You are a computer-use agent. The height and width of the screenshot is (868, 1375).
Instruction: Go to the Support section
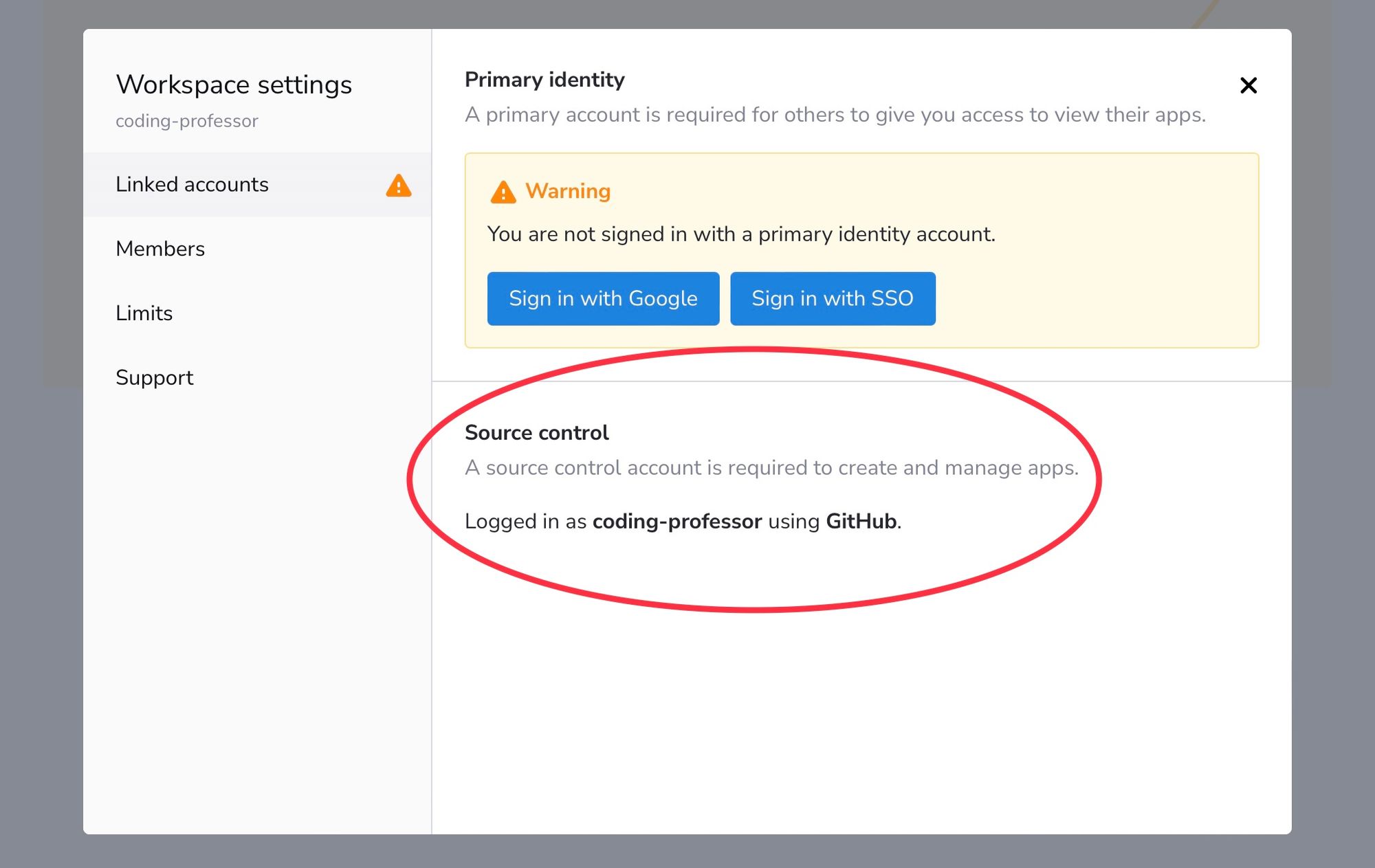pyautogui.click(x=154, y=377)
